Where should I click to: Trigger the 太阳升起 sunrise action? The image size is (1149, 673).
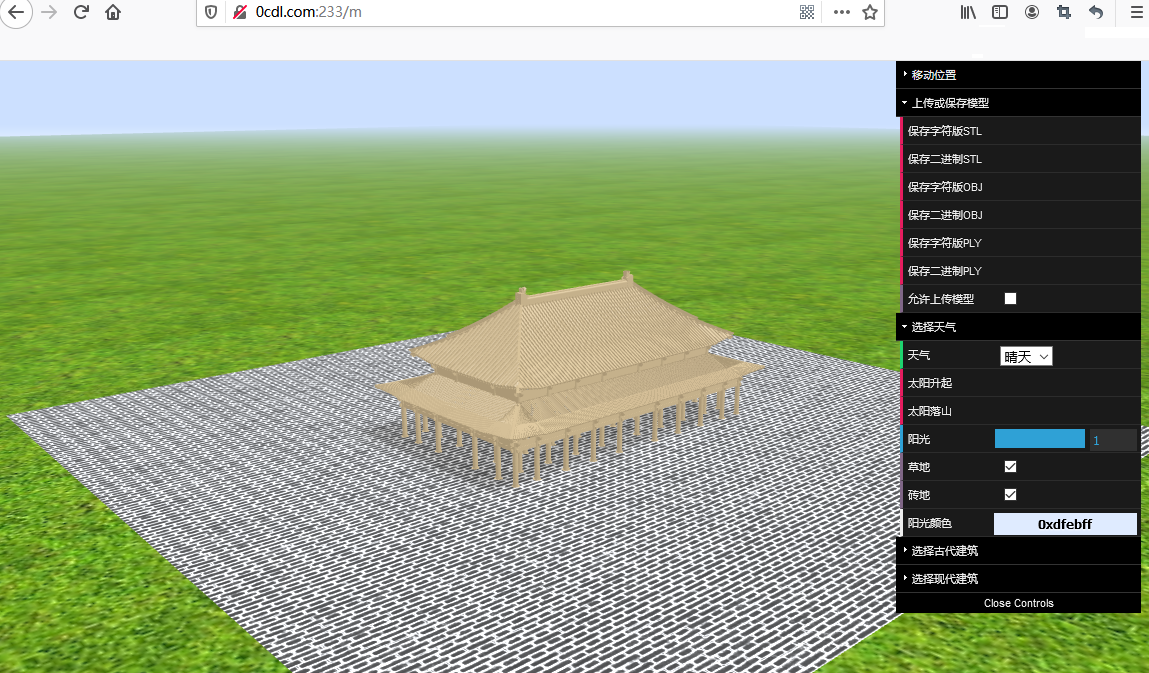point(930,383)
